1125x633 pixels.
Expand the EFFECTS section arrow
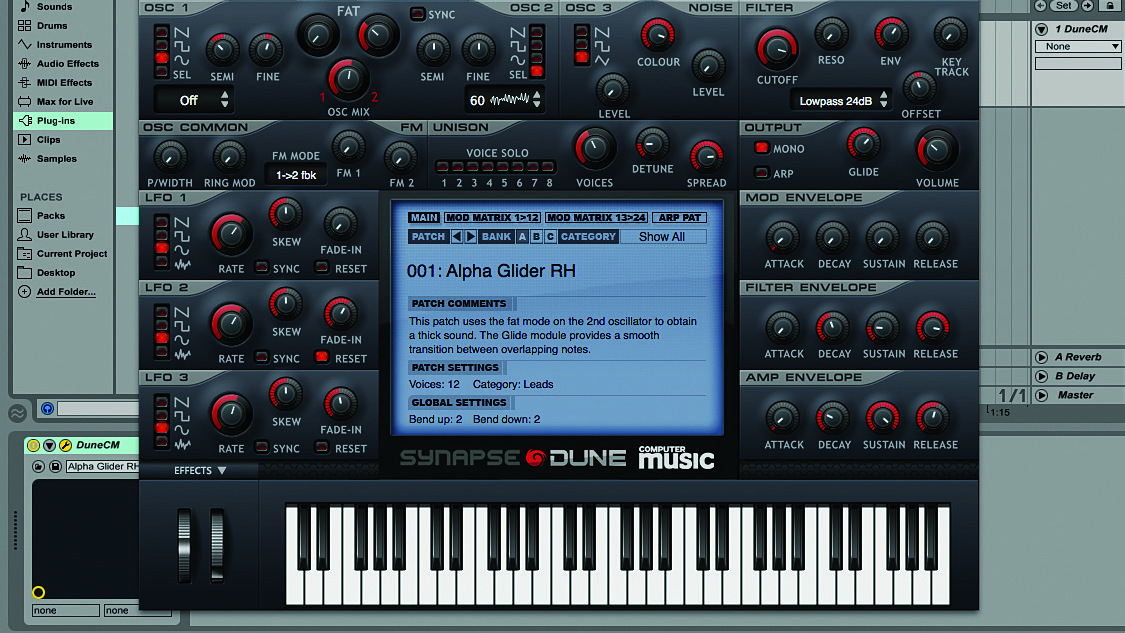pyautogui.click(x=222, y=471)
